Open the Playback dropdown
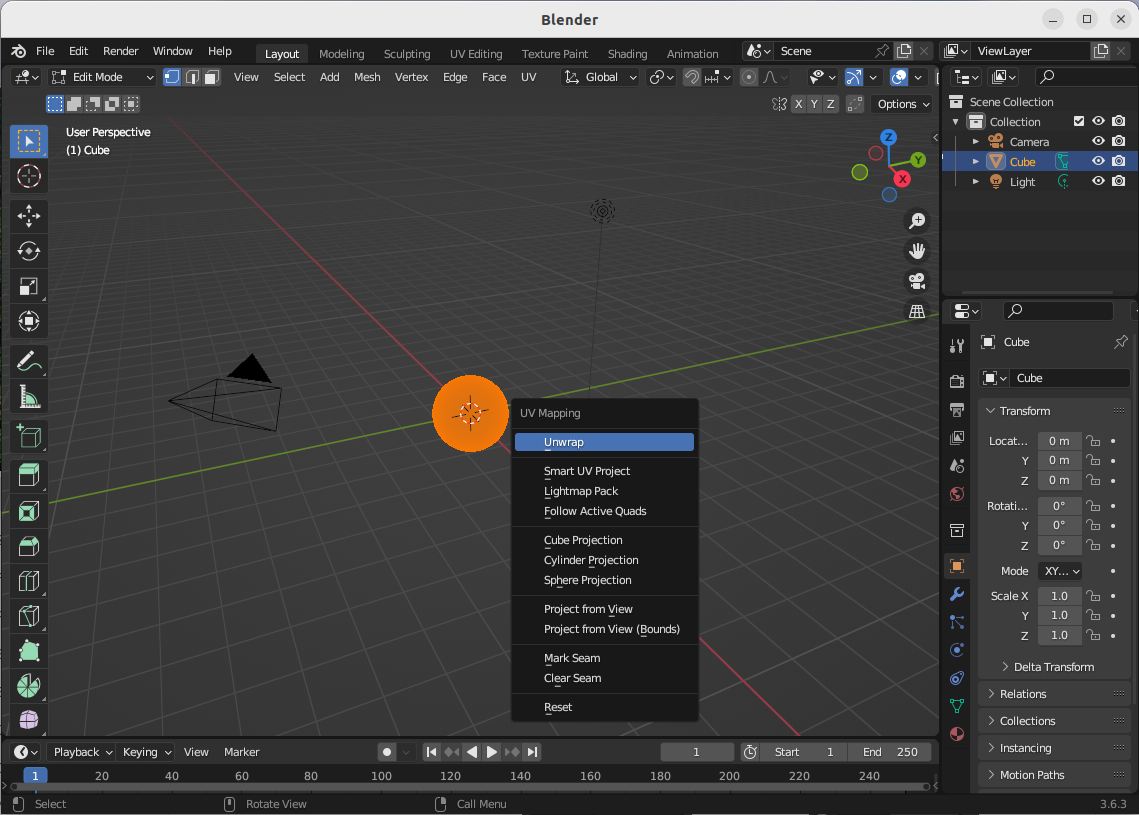The height and width of the screenshot is (815, 1139). [x=83, y=752]
